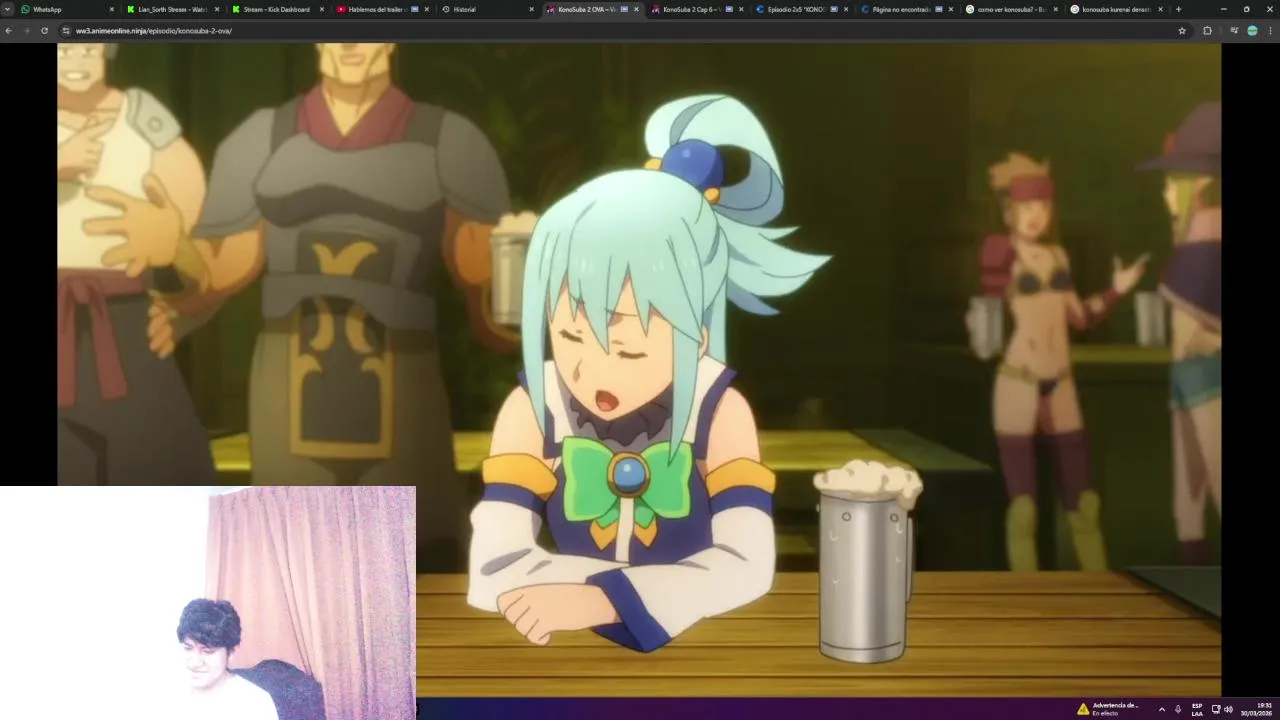Close the KonoSuba 2 Cap 6 tab
This screenshot has width=1280, height=720.
click(x=741, y=9)
